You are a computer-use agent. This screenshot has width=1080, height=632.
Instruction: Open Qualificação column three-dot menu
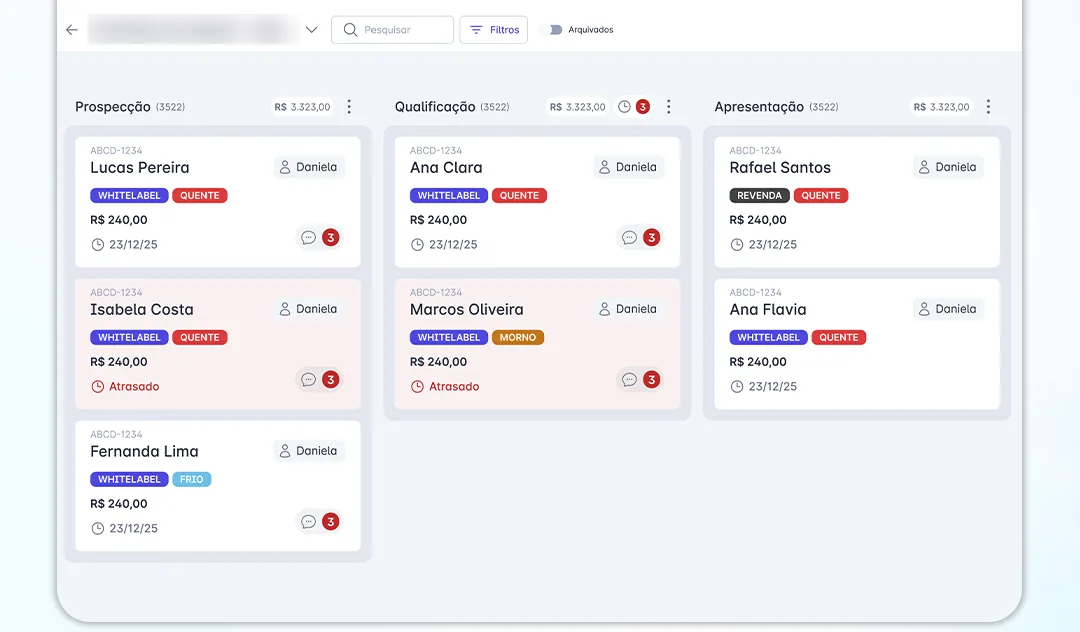[x=669, y=107]
